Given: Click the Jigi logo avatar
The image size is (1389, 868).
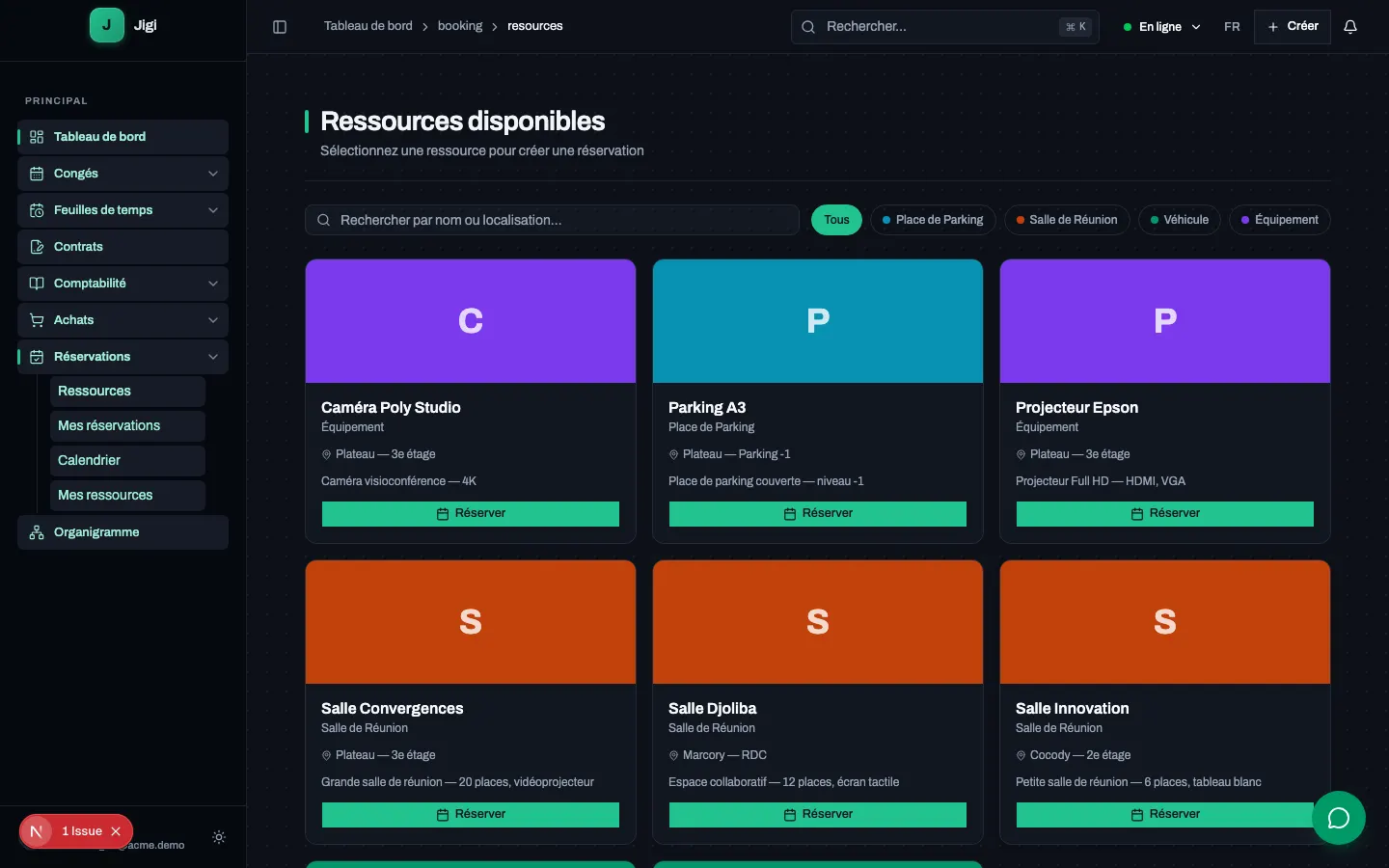Looking at the screenshot, I should coord(107,26).
